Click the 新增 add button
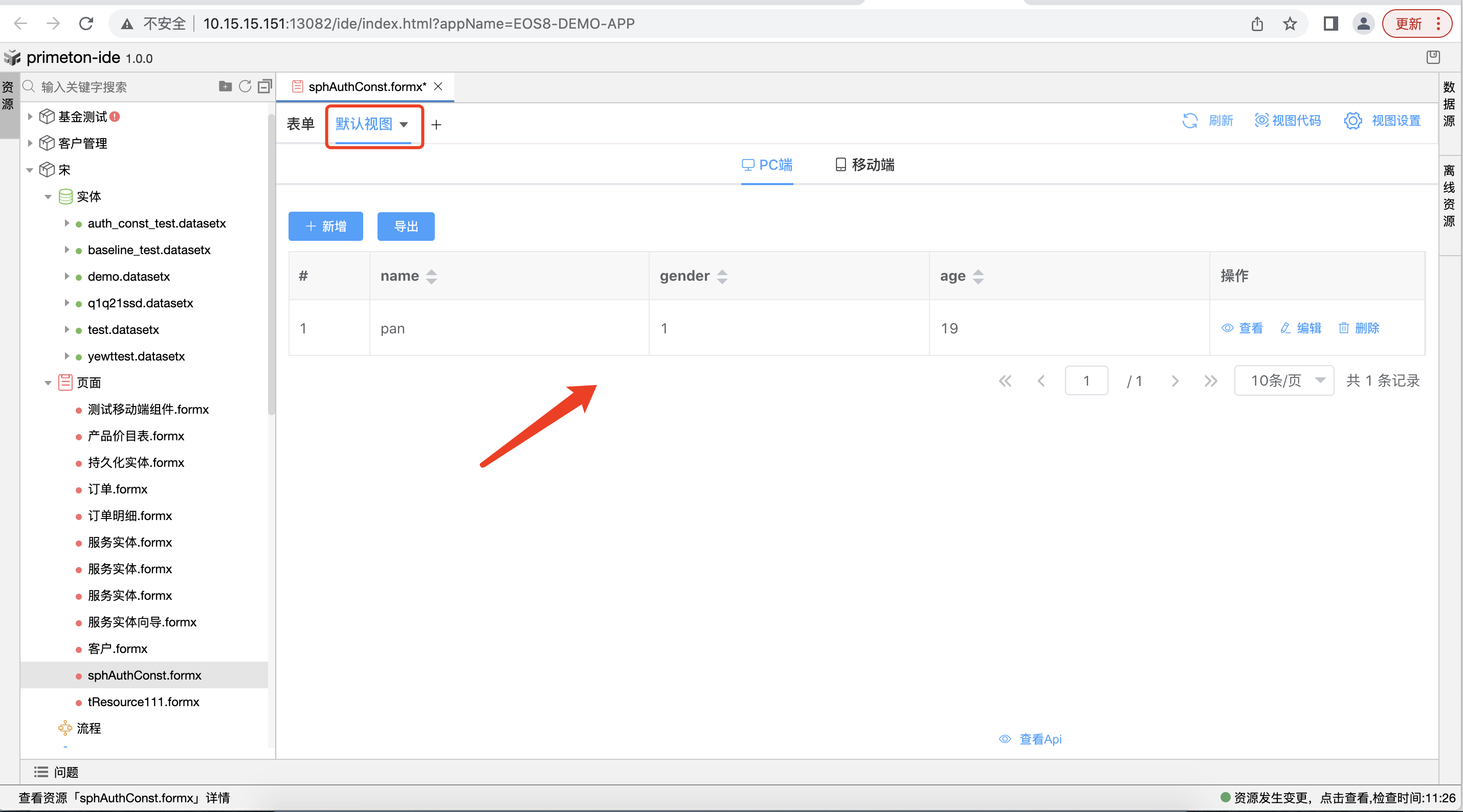 325,226
